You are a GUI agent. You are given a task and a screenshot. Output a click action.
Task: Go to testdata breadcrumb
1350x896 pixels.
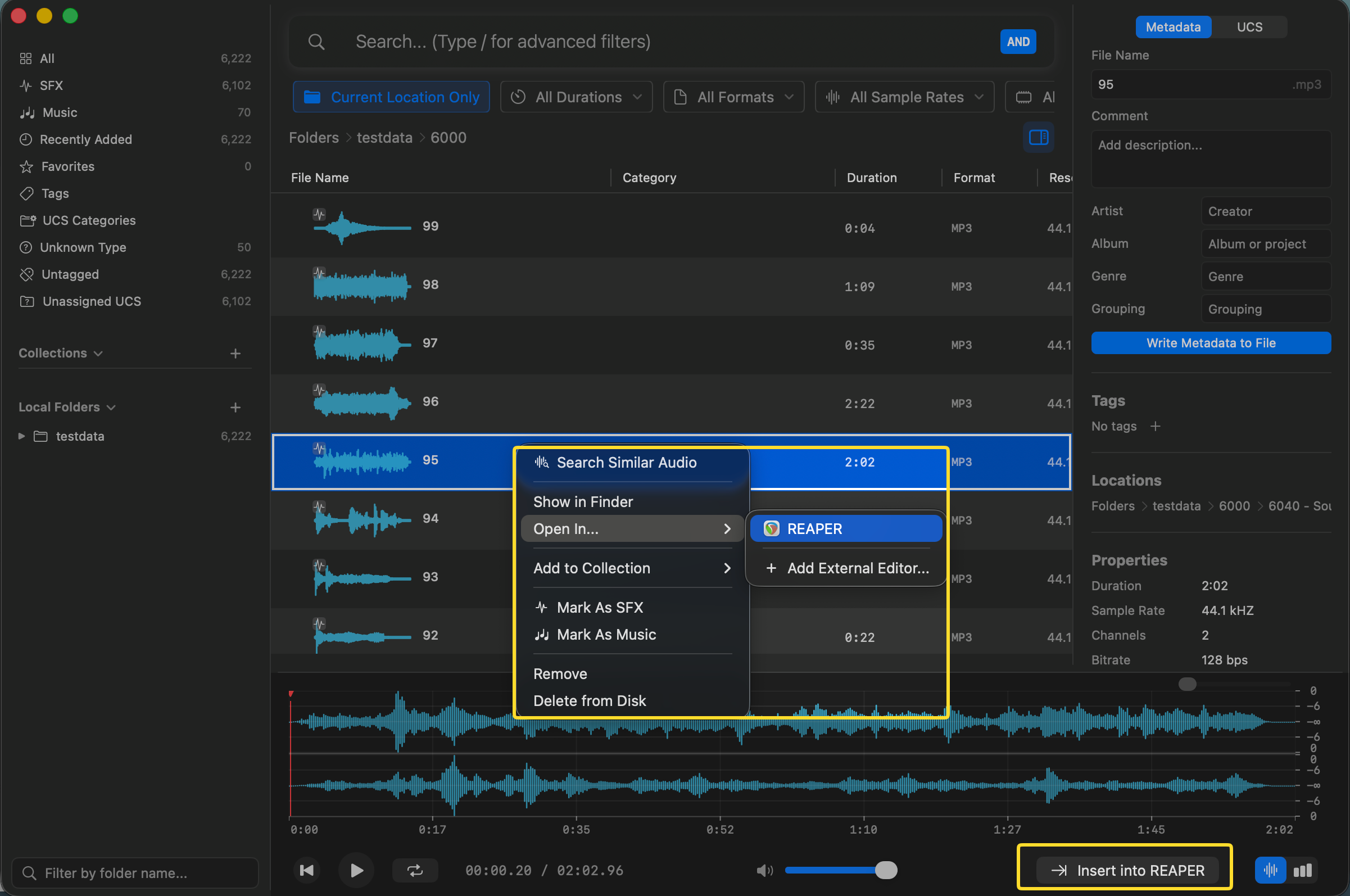(x=384, y=138)
